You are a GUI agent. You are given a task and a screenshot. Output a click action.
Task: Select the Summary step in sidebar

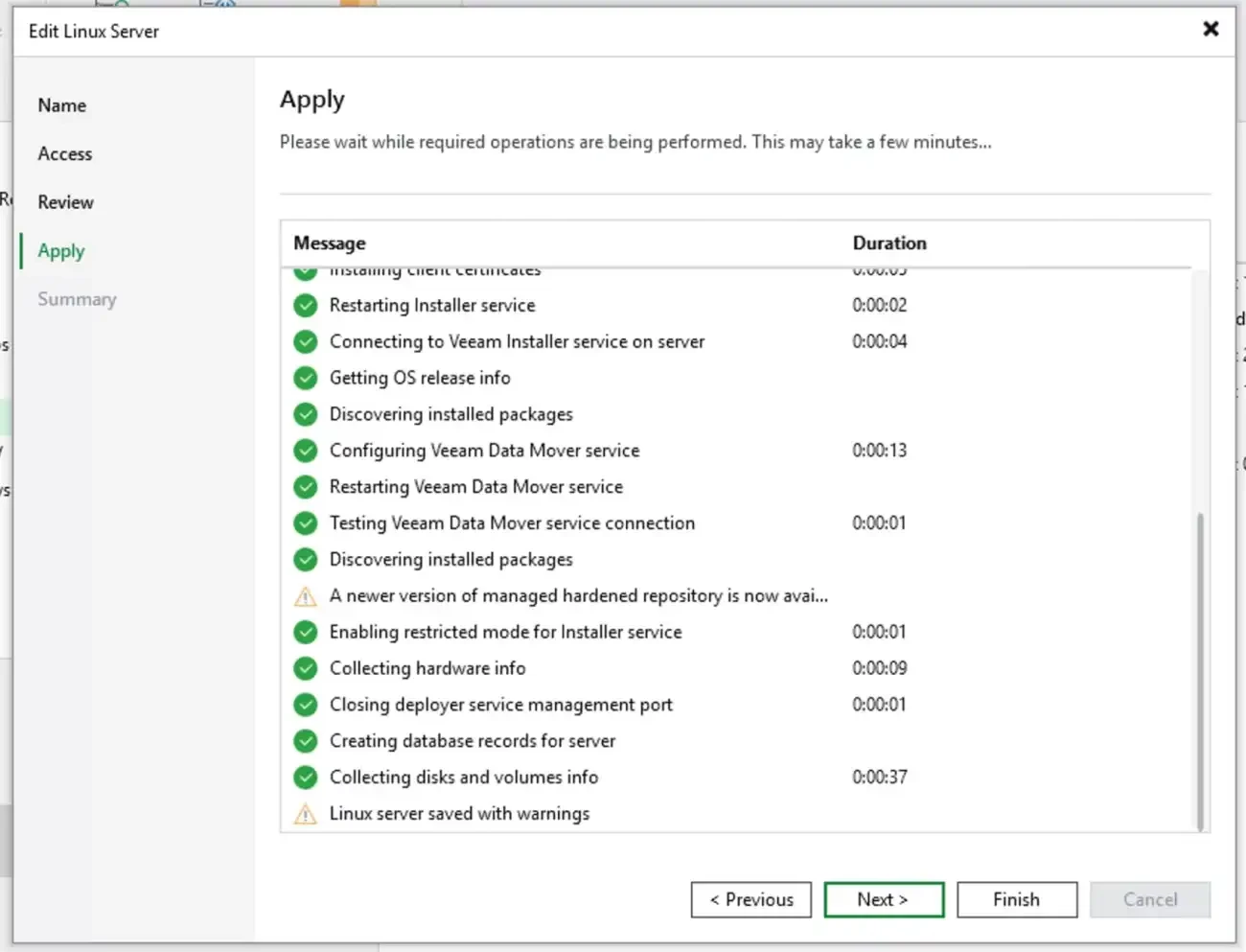77,299
